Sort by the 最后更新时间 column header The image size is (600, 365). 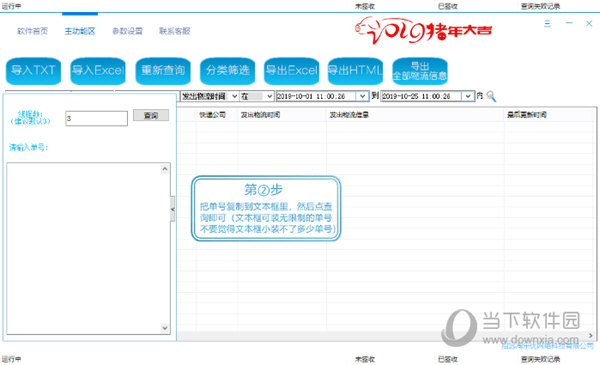(527, 115)
